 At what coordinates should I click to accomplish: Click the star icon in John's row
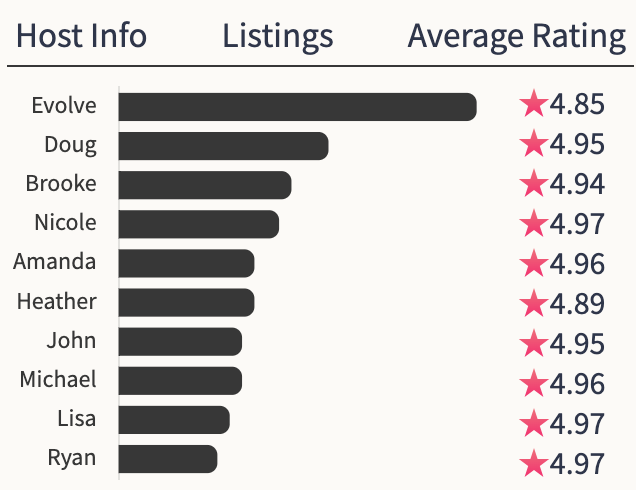coord(534,343)
